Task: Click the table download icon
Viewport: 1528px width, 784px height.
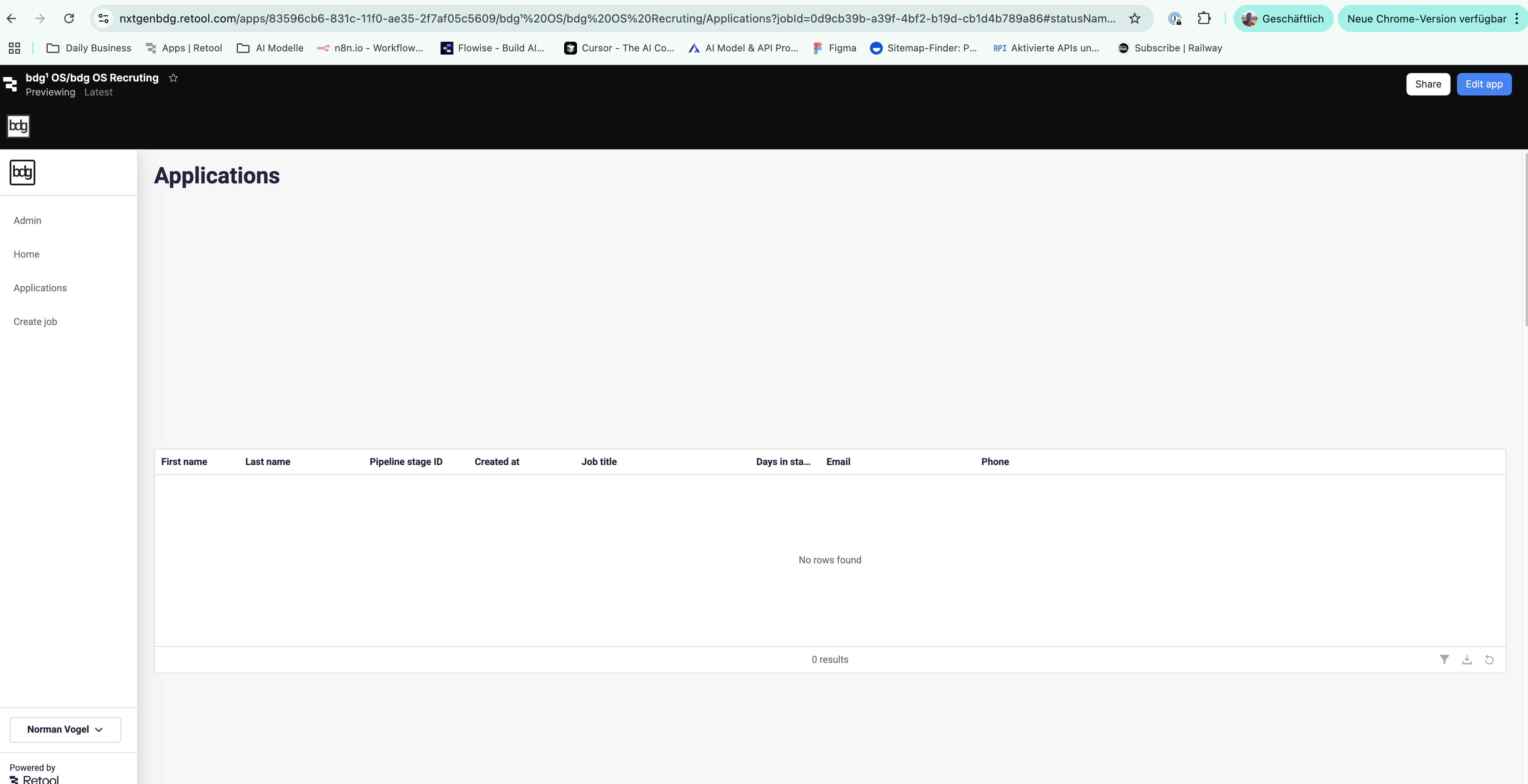Action: 1467,660
